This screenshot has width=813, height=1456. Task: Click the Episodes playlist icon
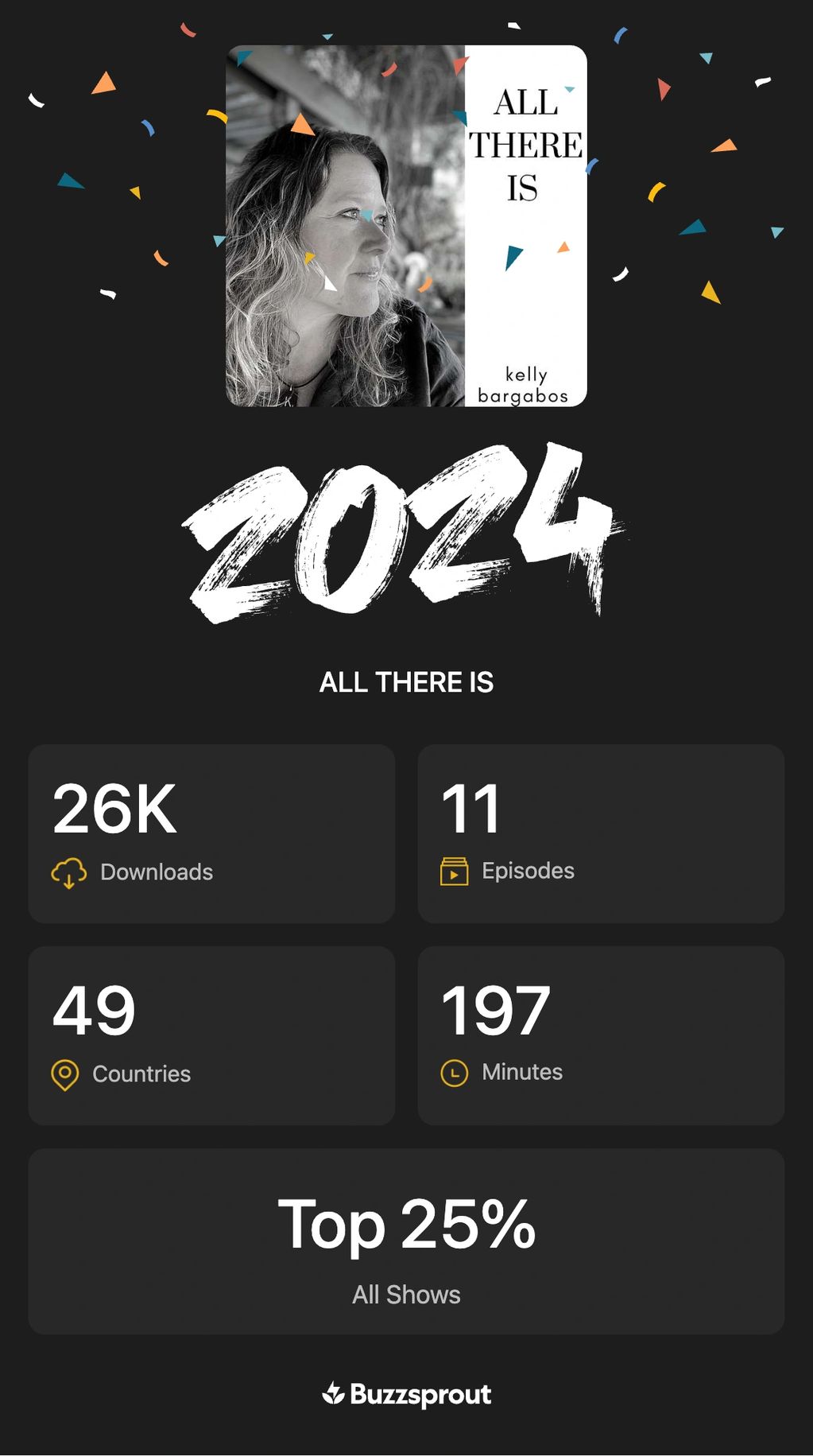tap(454, 872)
